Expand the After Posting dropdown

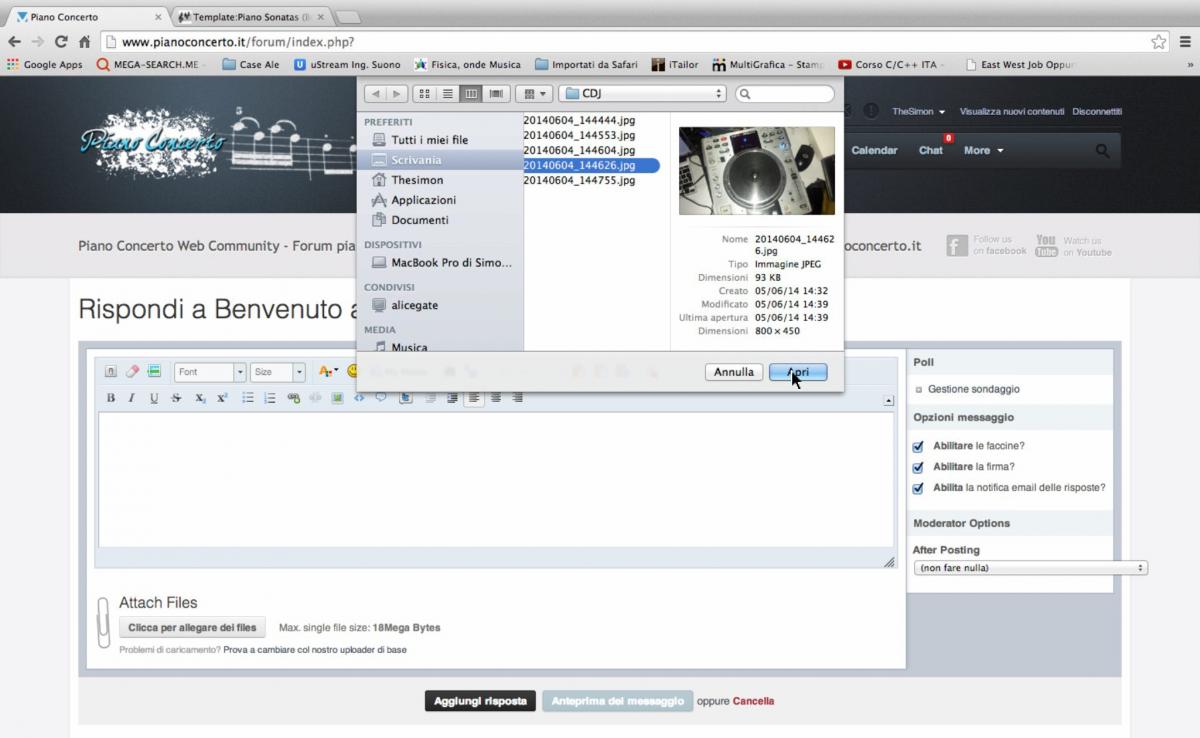tap(1030, 568)
